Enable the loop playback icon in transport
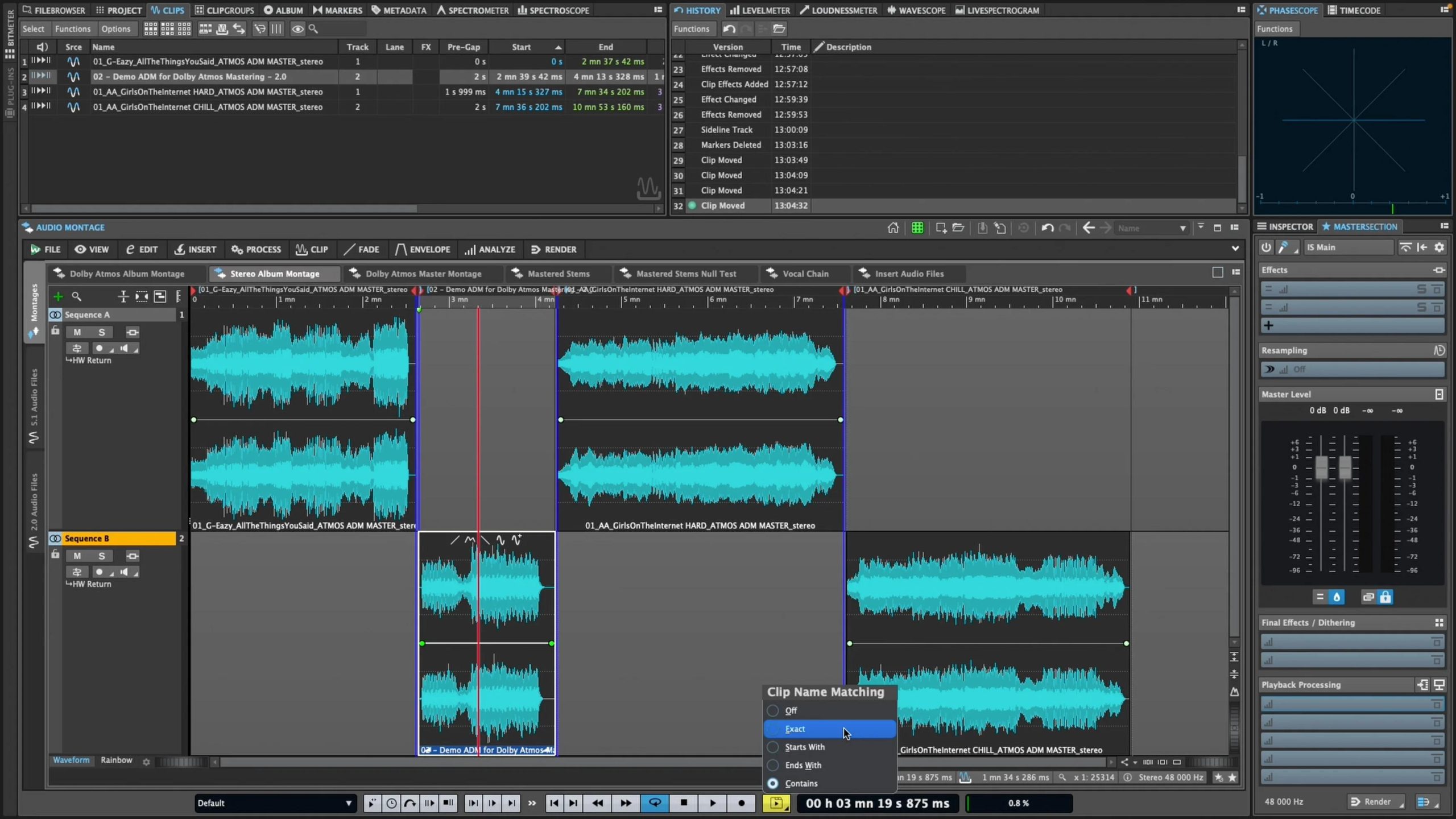The height and width of the screenshot is (819, 1456). click(x=655, y=803)
